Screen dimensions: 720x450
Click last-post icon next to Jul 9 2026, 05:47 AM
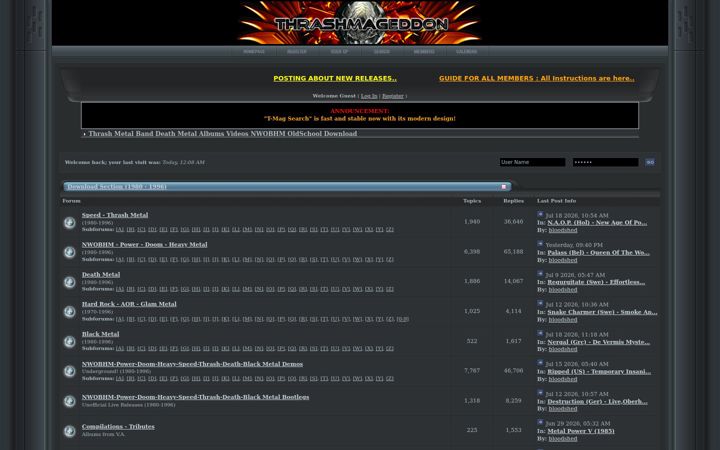[540, 274]
